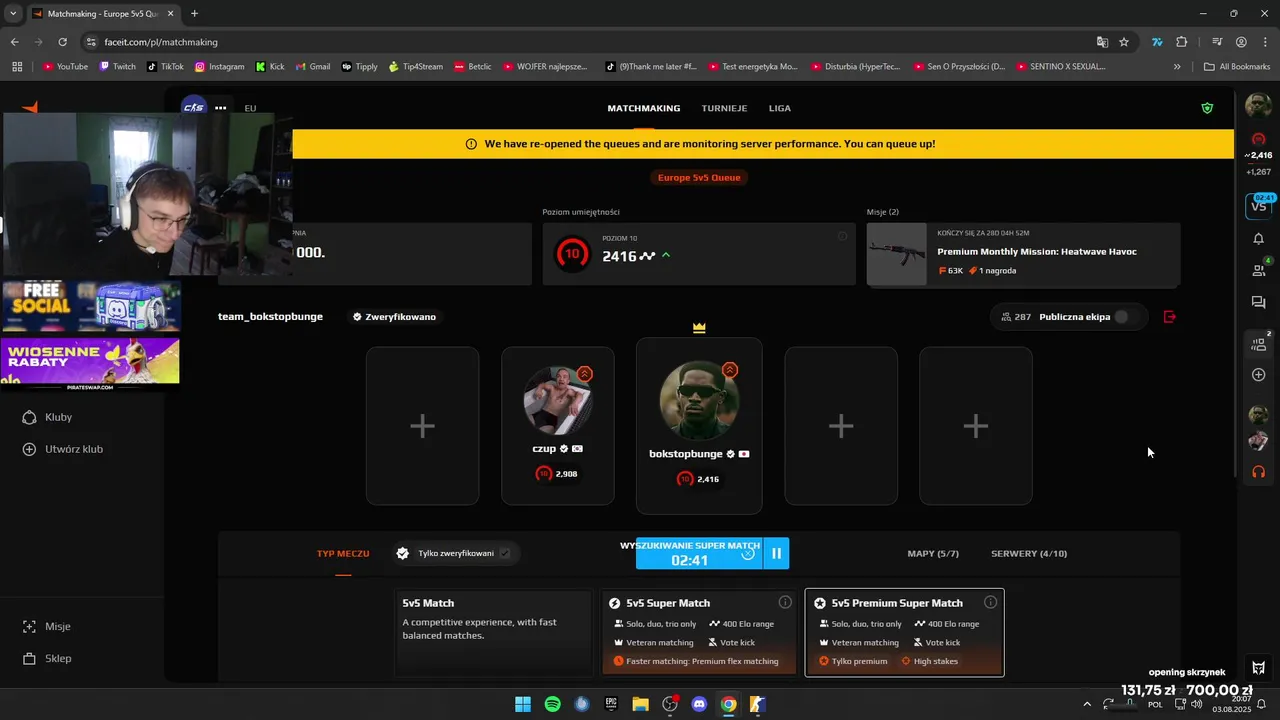Choose the 5v5 Match card
The height and width of the screenshot is (720, 1280).
pyautogui.click(x=494, y=632)
